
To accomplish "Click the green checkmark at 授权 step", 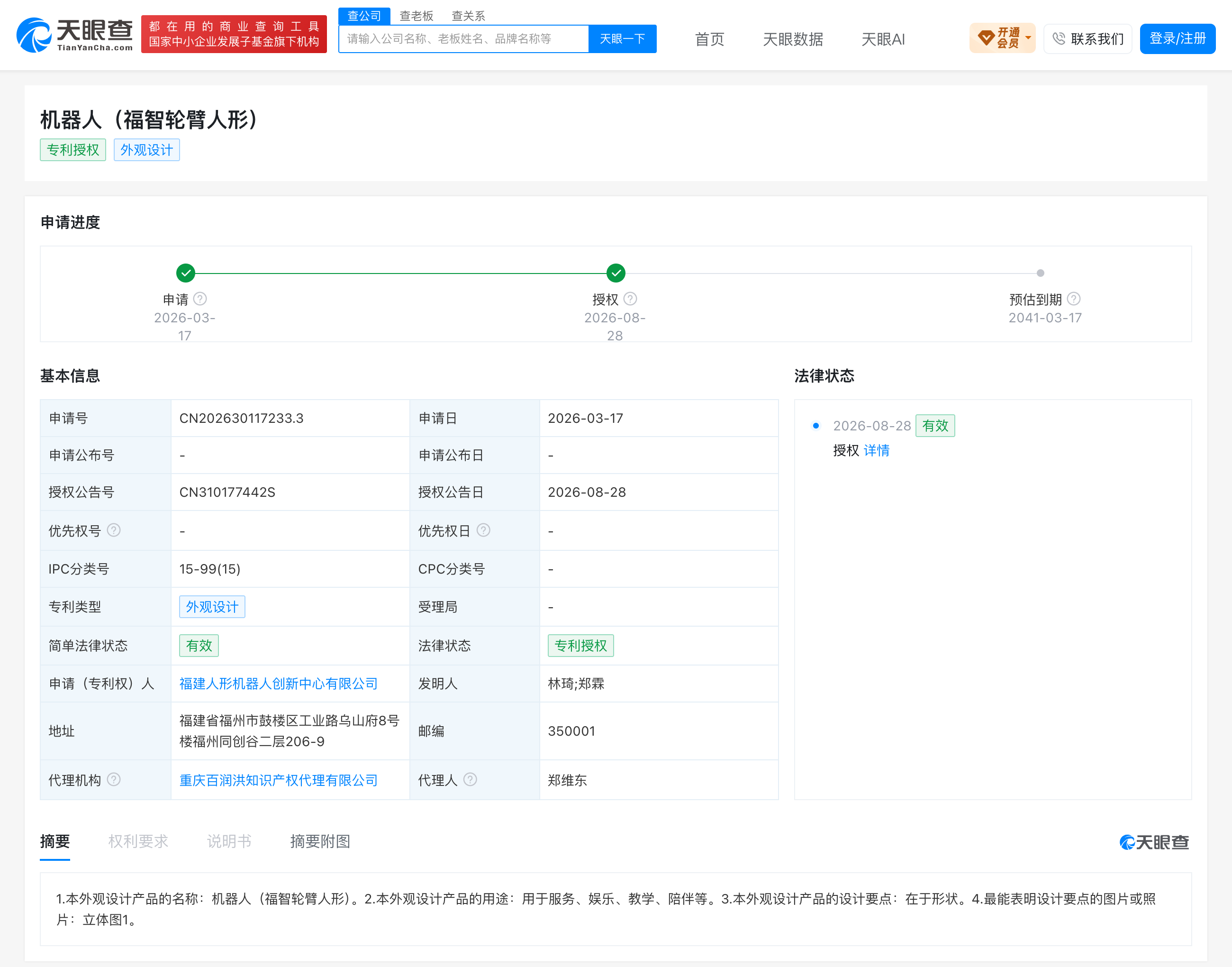I will pyautogui.click(x=616, y=273).
